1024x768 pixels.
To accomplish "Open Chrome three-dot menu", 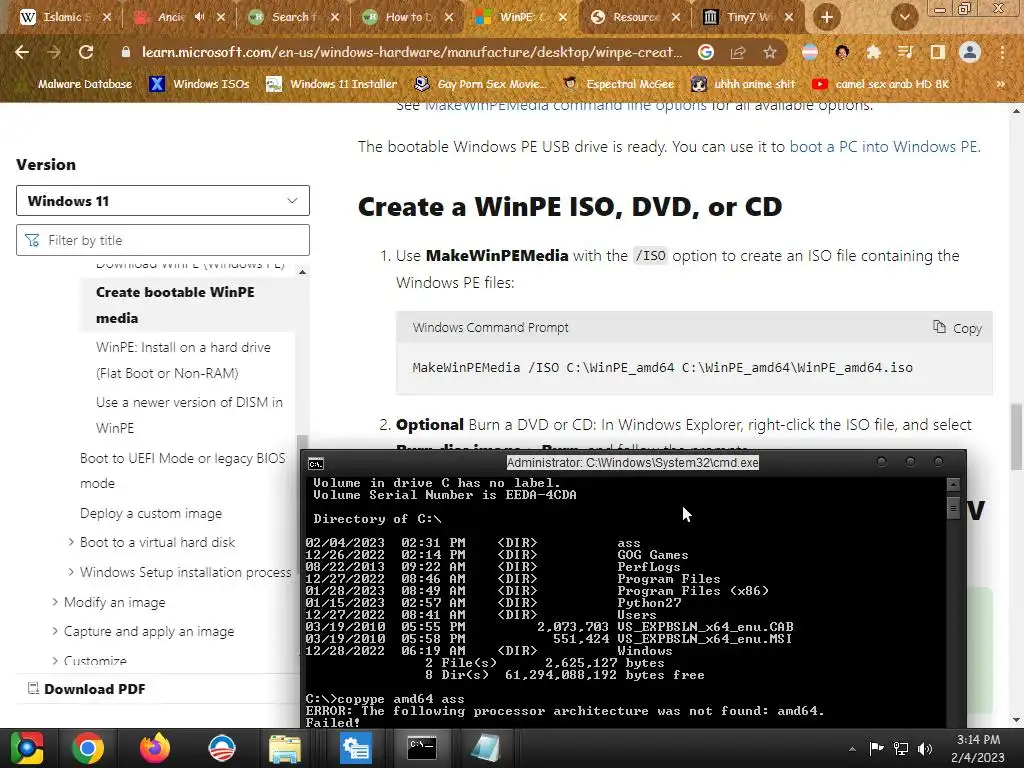I will pyautogui.click(x=1002, y=52).
